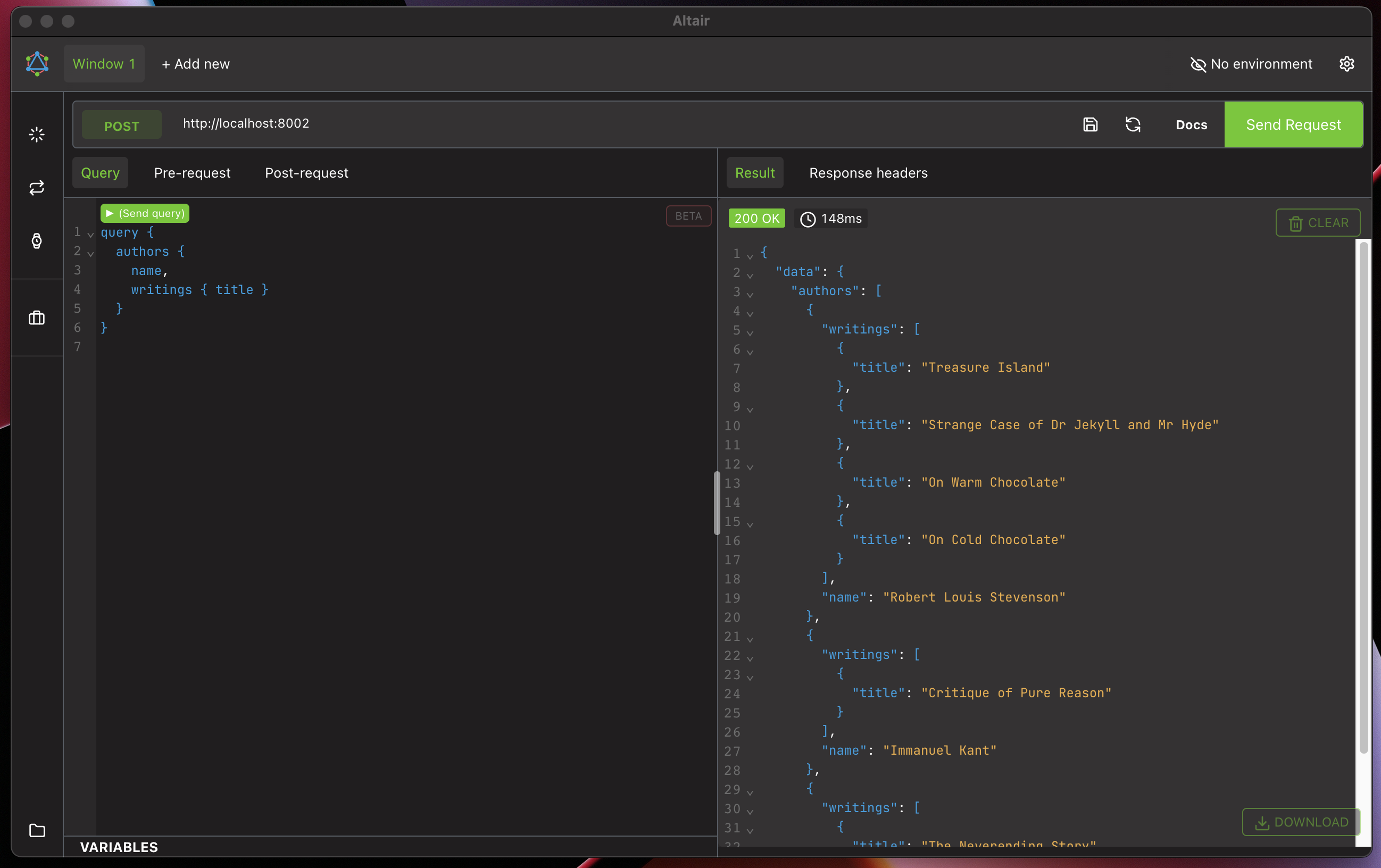Click the watch icon in sidebar
The height and width of the screenshot is (868, 1381).
(37, 241)
